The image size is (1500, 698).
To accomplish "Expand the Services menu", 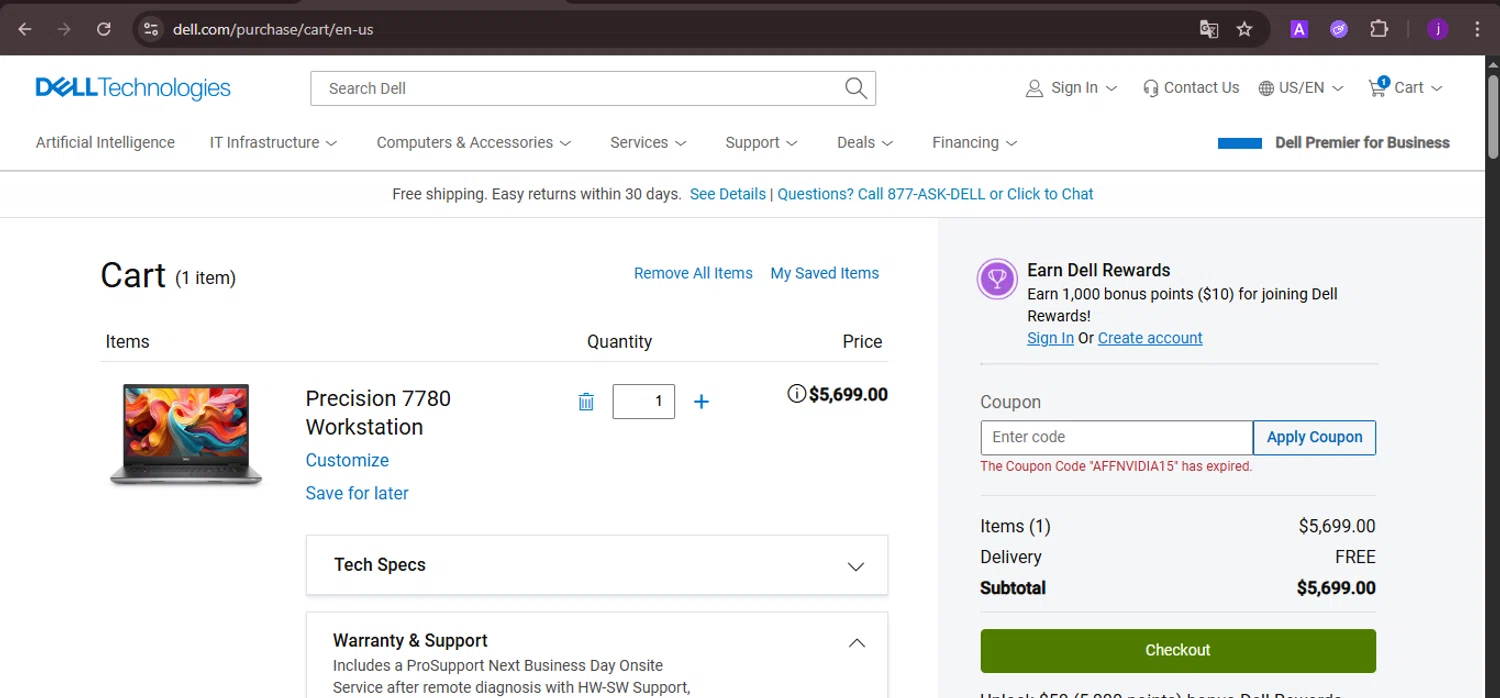I will pos(648,142).
